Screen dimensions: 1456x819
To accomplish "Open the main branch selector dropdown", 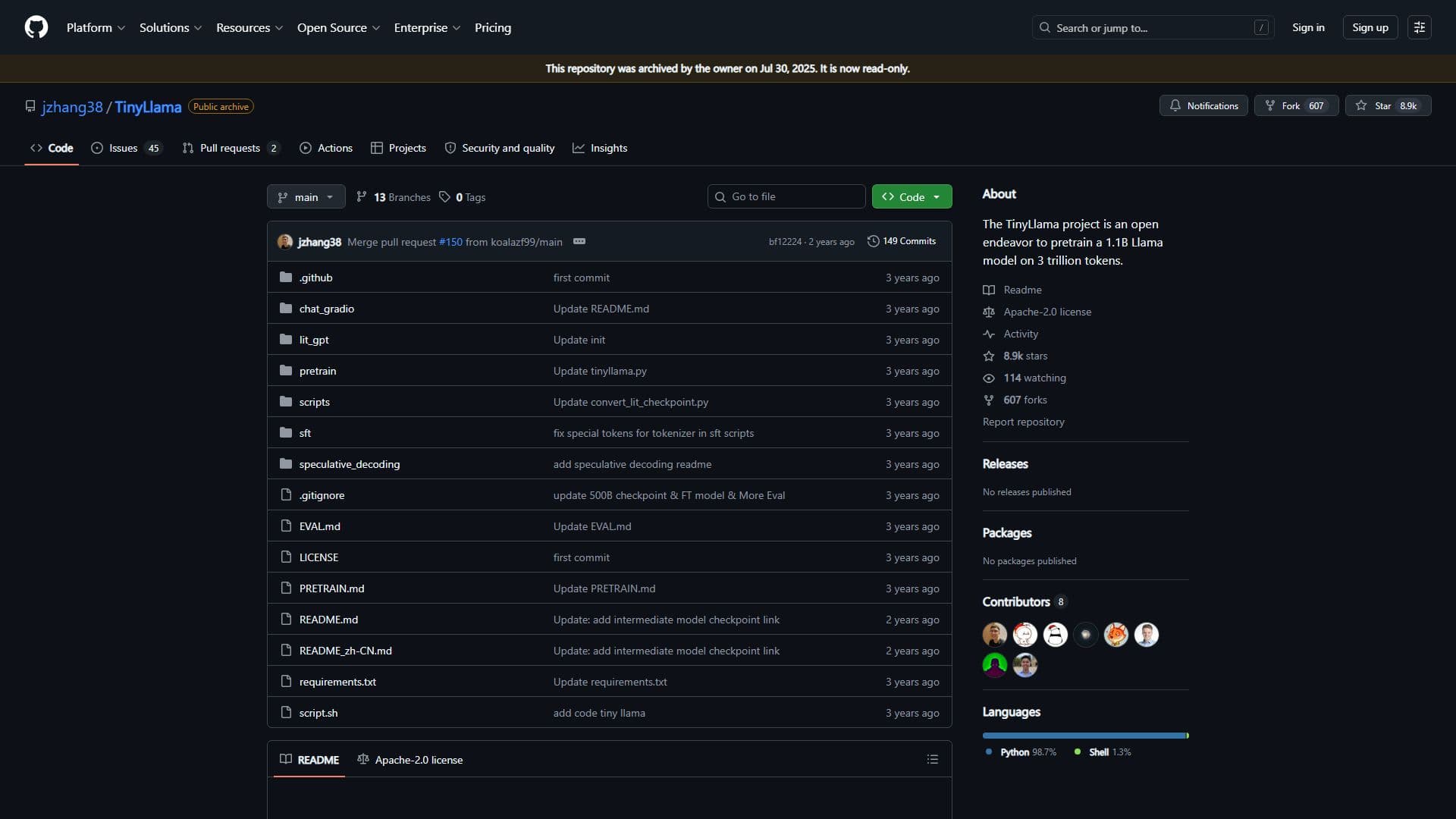I will pyautogui.click(x=306, y=196).
